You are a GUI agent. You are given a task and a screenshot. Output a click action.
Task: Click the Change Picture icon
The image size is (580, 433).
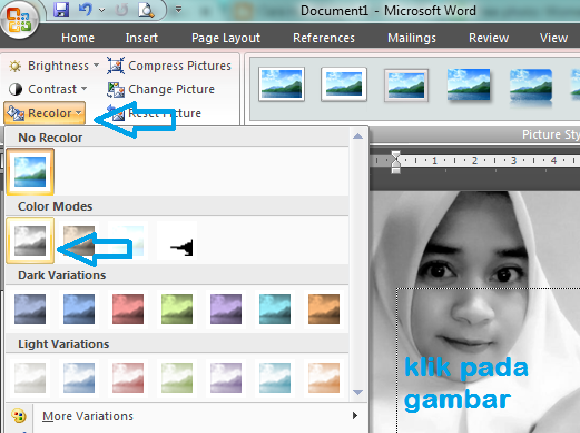pos(116,89)
